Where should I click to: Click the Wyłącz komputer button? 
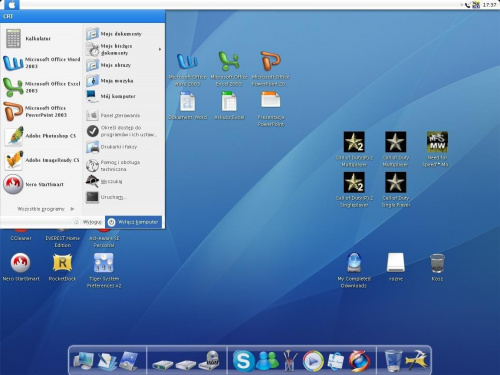point(134,222)
